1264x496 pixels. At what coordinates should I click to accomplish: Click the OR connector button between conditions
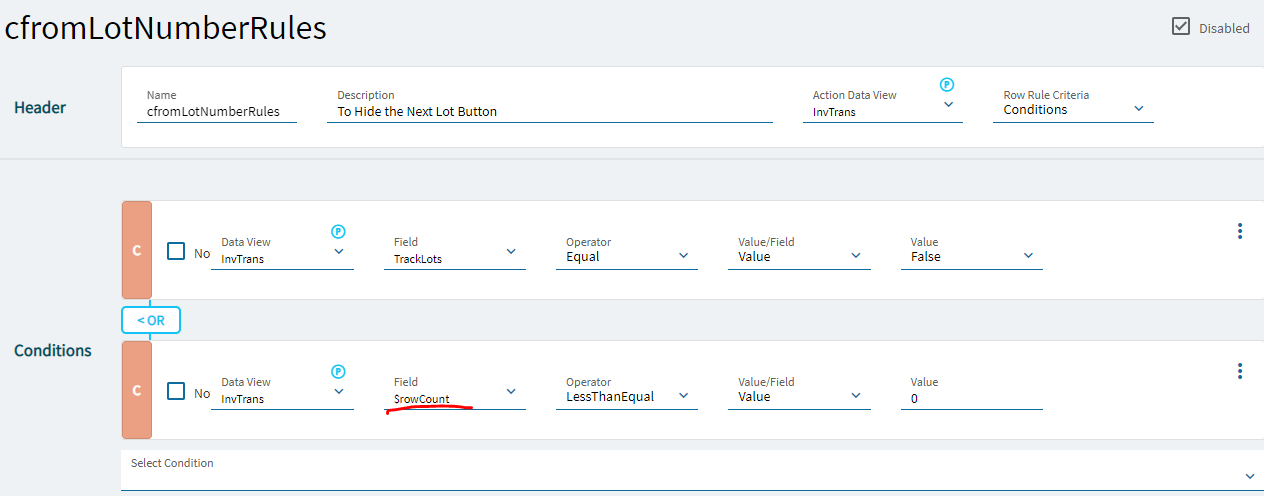pos(150,320)
